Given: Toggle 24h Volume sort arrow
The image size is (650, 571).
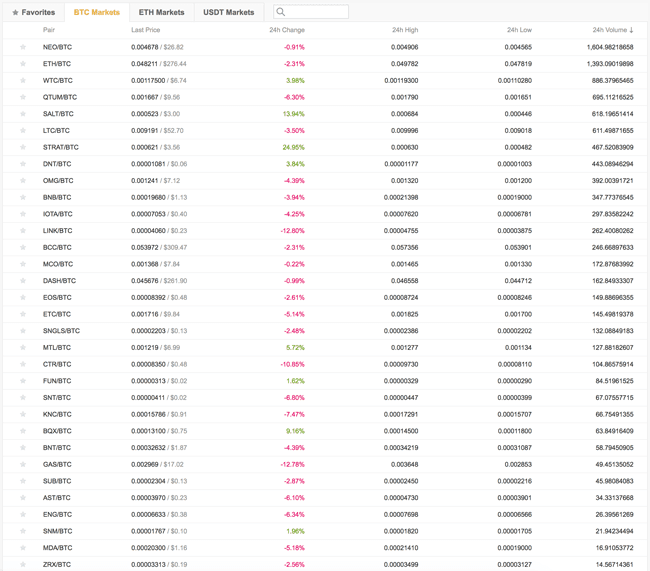Looking at the screenshot, I should tap(631, 30).
